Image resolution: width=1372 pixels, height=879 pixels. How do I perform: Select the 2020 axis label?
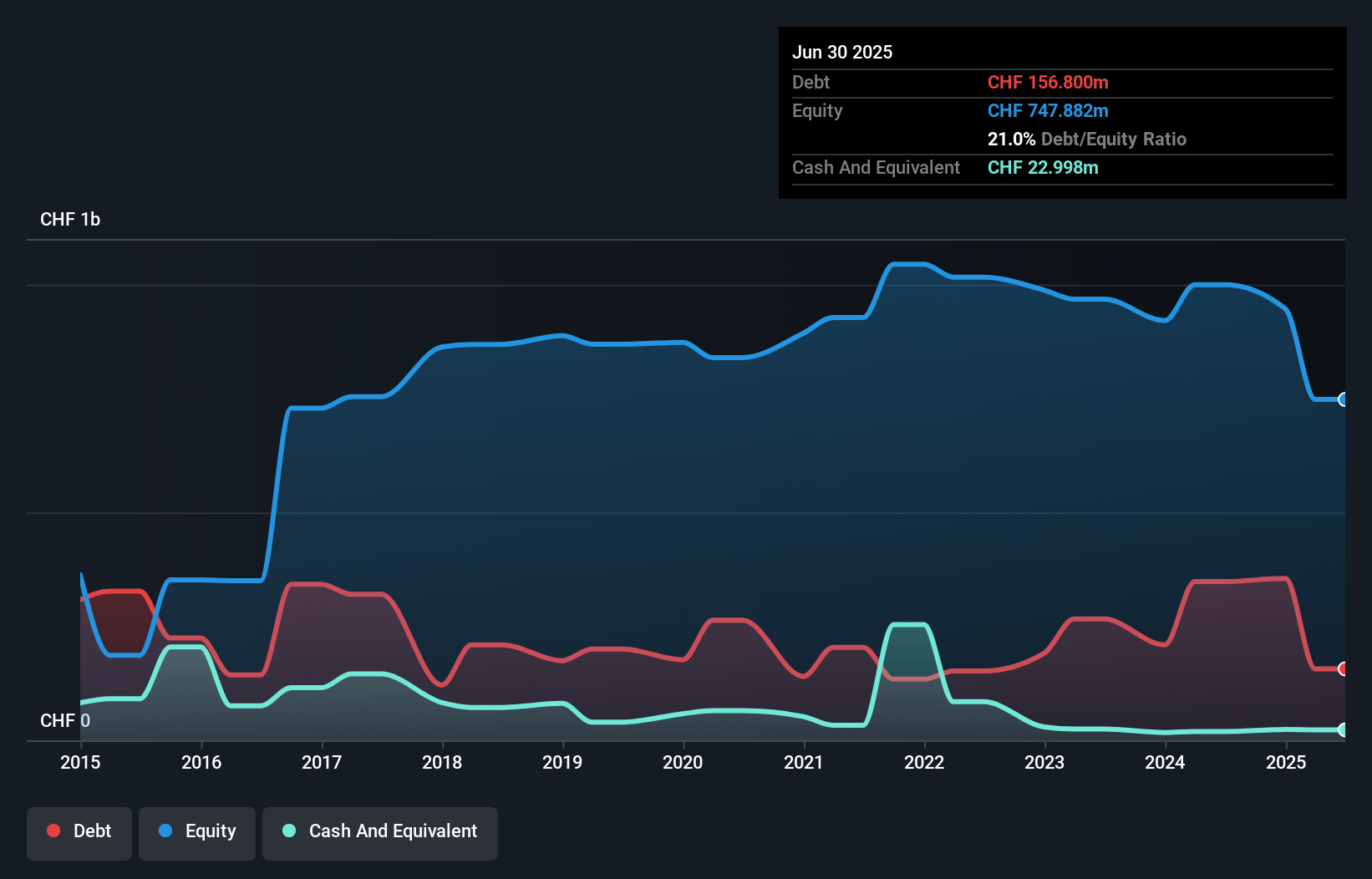click(x=683, y=762)
